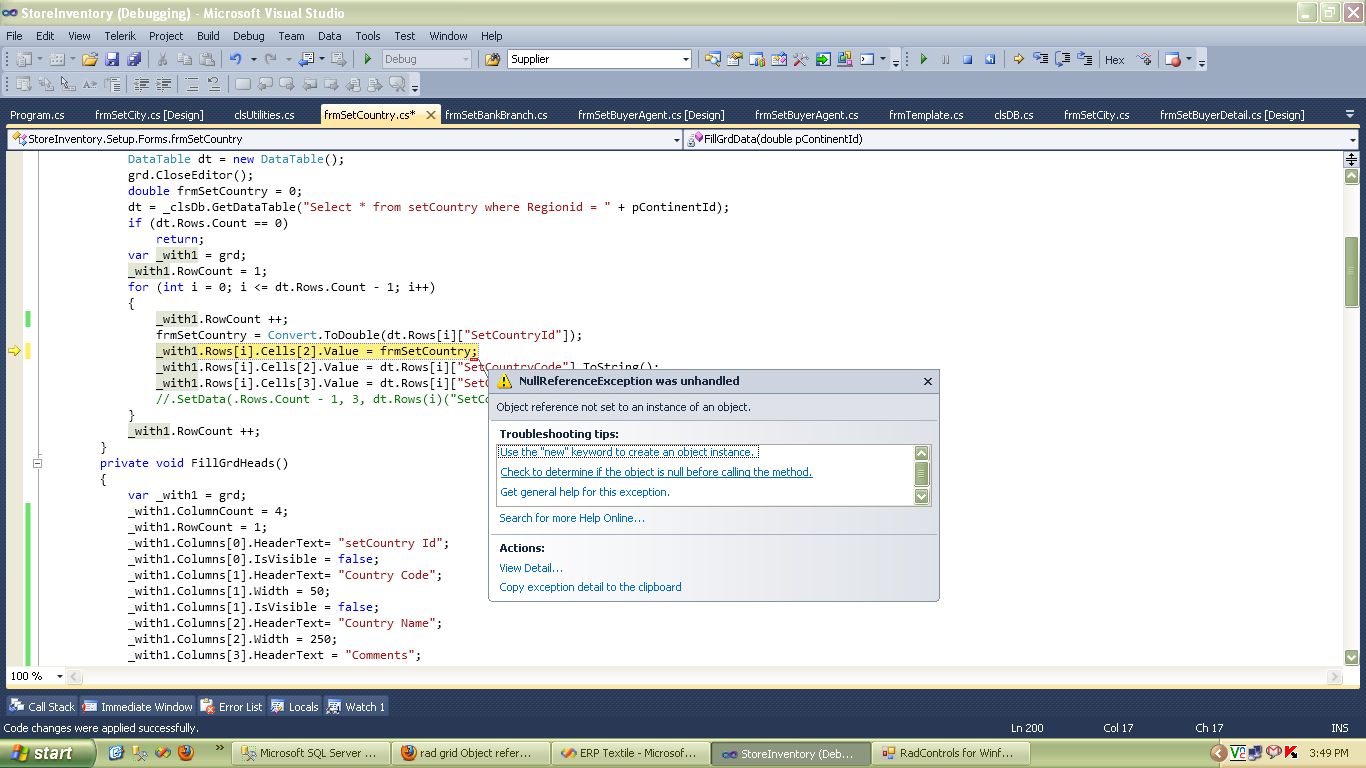This screenshot has height=768, width=1366.
Task: Collapse the FillGrdHeads method outline
Action: coord(37,463)
